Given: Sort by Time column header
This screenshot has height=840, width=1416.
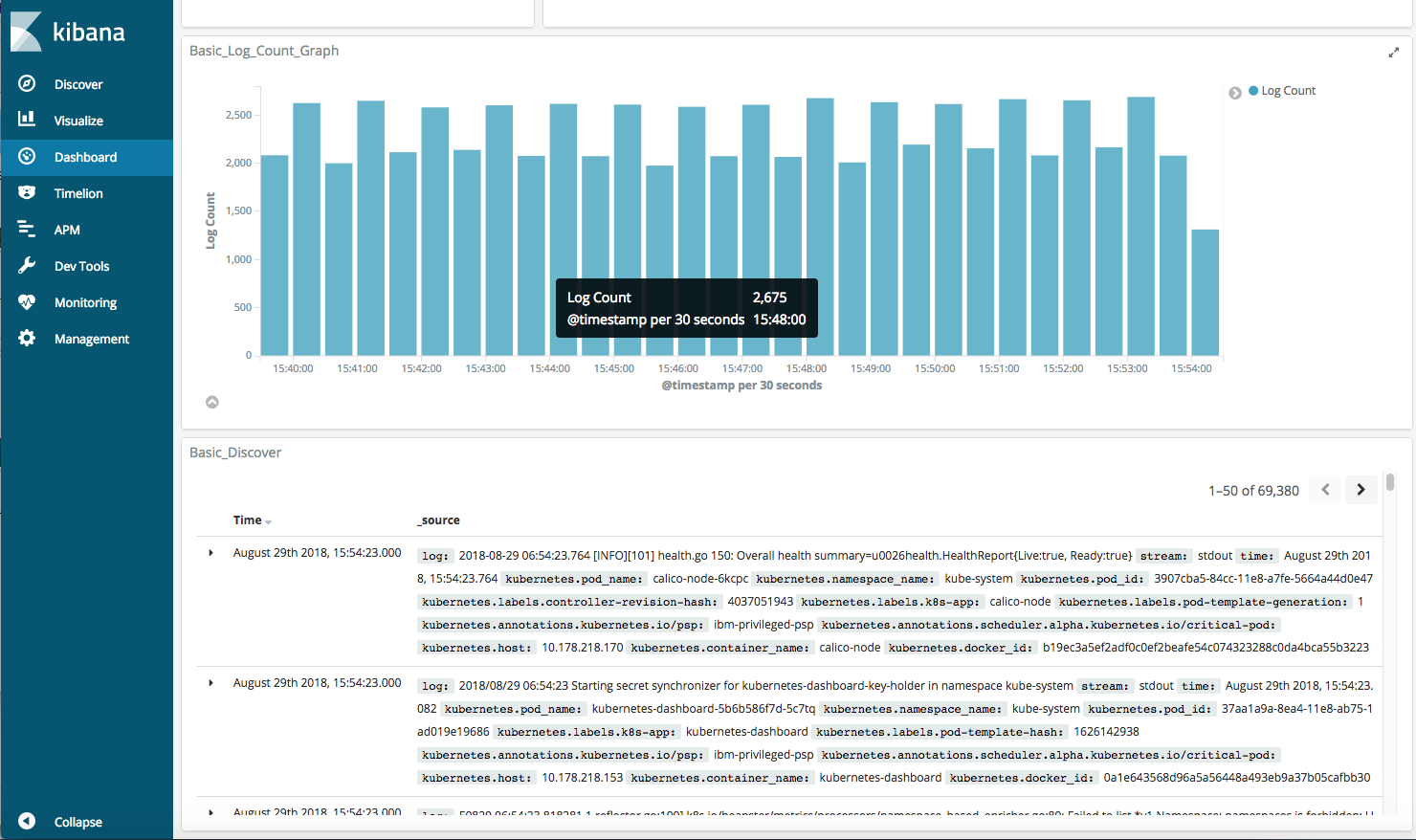Looking at the screenshot, I should 253,519.
